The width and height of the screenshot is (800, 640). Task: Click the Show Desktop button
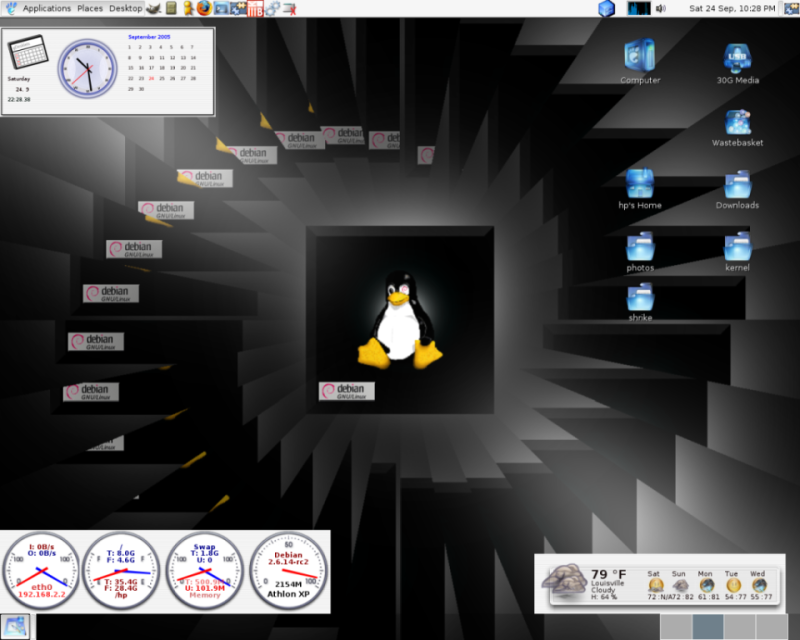tap(15, 627)
